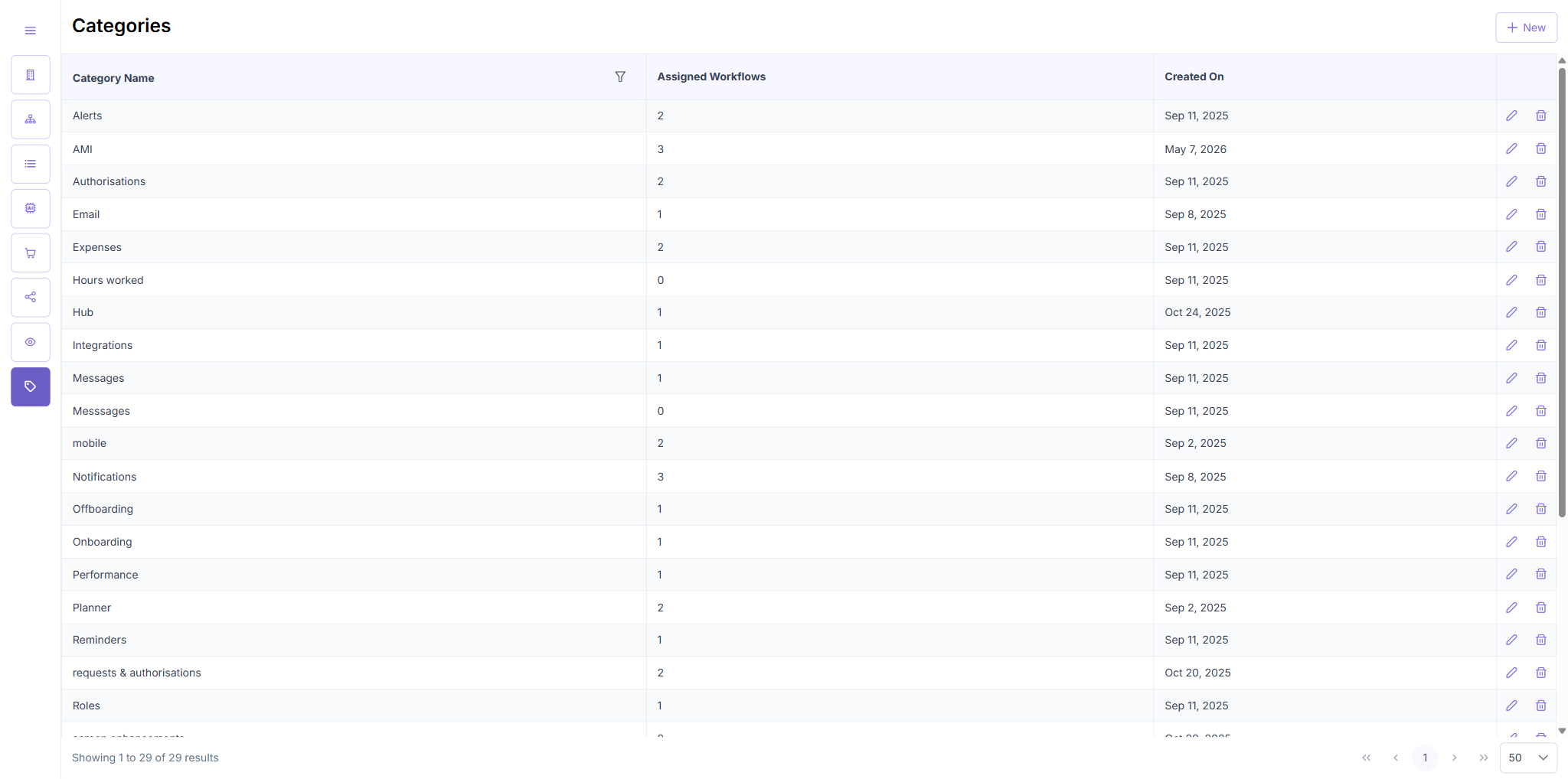Filter the Category Name column

point(620,77)
